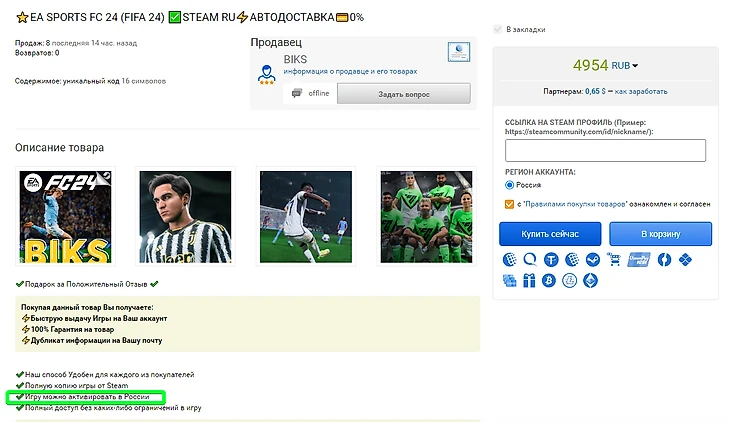Screen dimensions: 730x422
Task: Click the gift box payment icon
Action: [x=529, y=280]
